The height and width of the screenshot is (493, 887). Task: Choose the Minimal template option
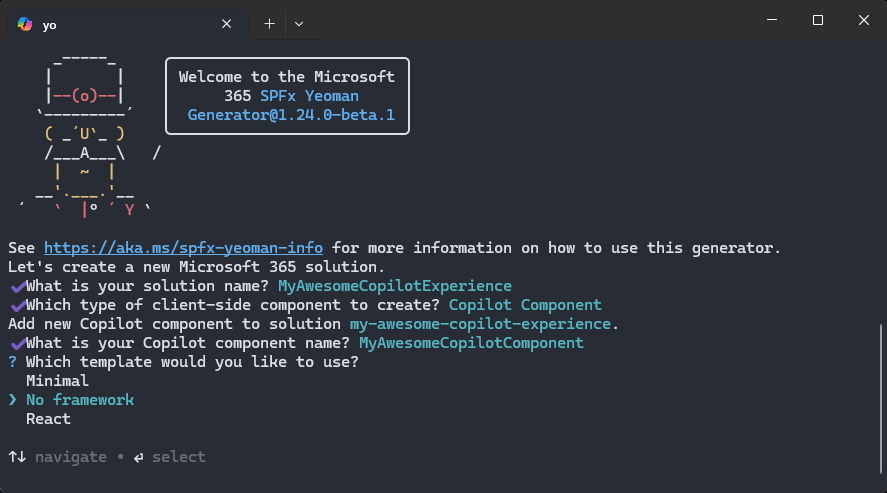coord(57,380)
